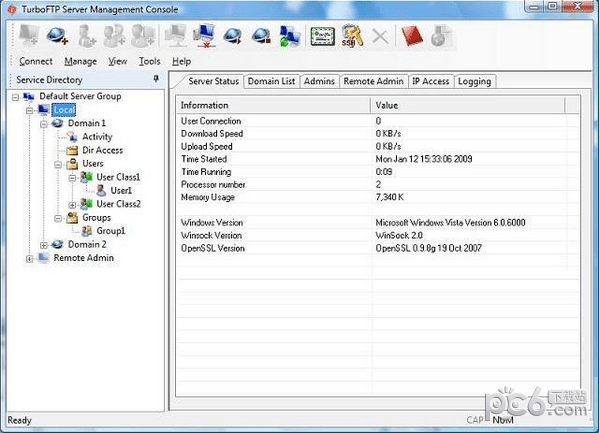Click the Service Directory pin icon
Viewport: 600px width, 433px height.
(156, 79)
